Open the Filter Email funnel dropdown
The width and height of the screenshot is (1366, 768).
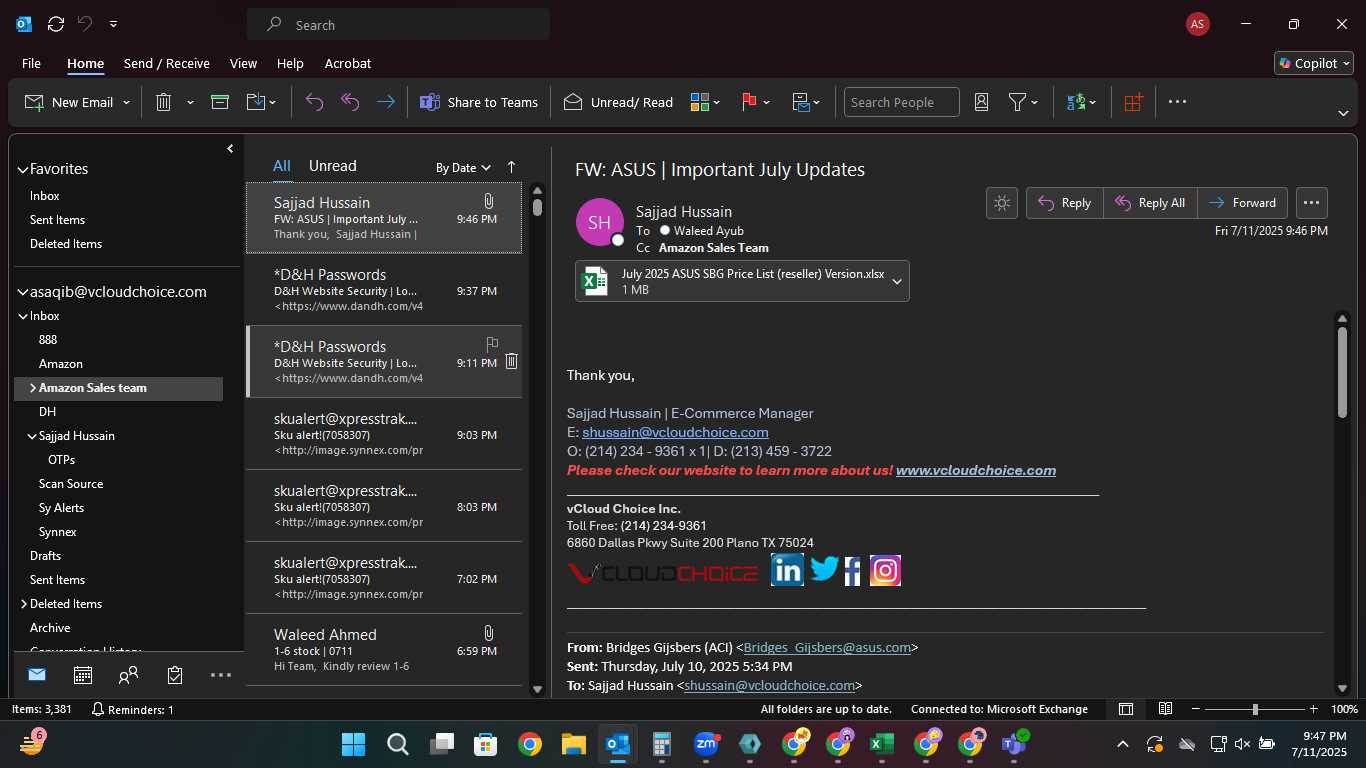point(1023,102)
